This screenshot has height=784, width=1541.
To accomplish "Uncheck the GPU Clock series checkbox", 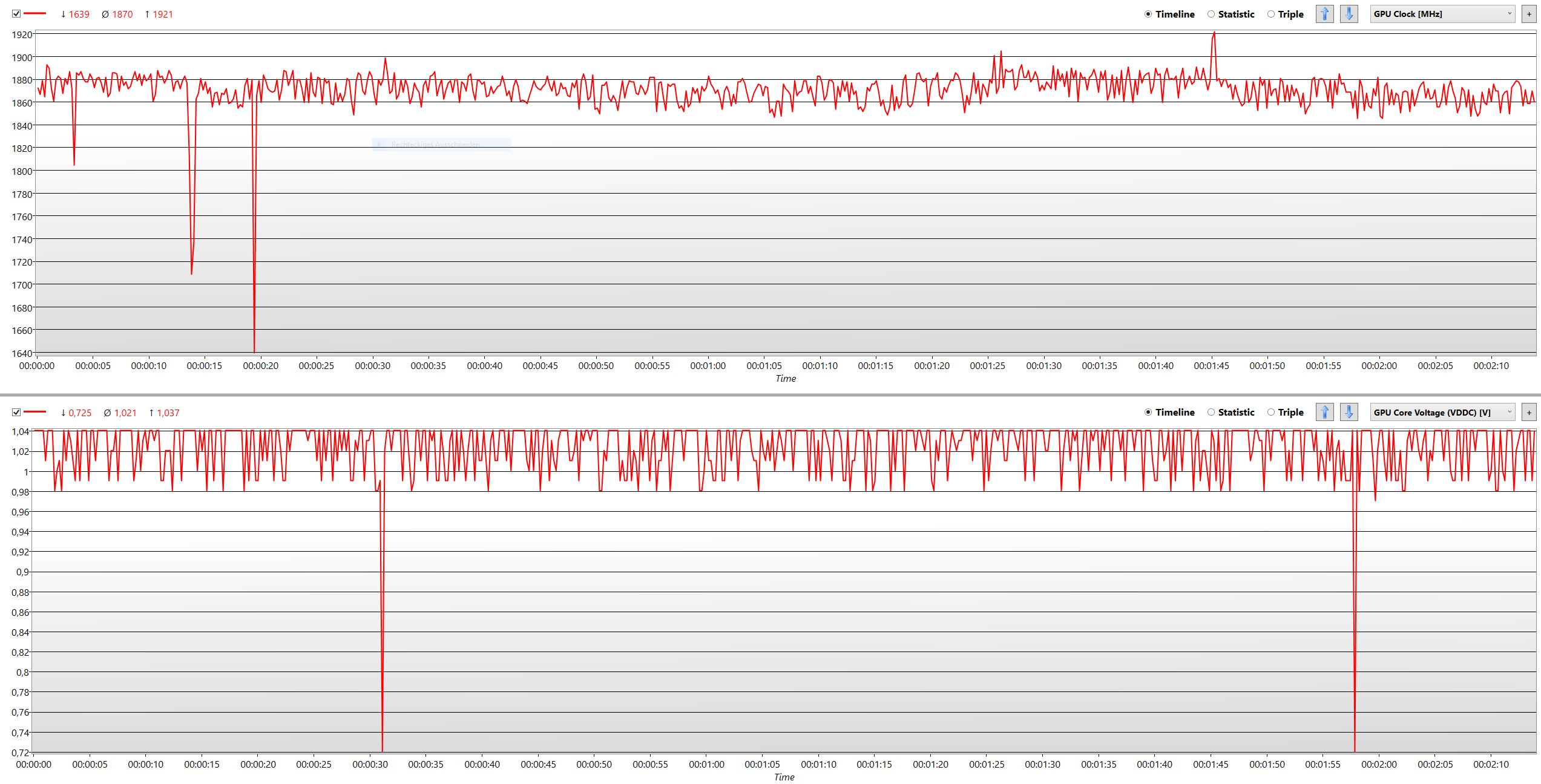I will (x=16, y=14).
